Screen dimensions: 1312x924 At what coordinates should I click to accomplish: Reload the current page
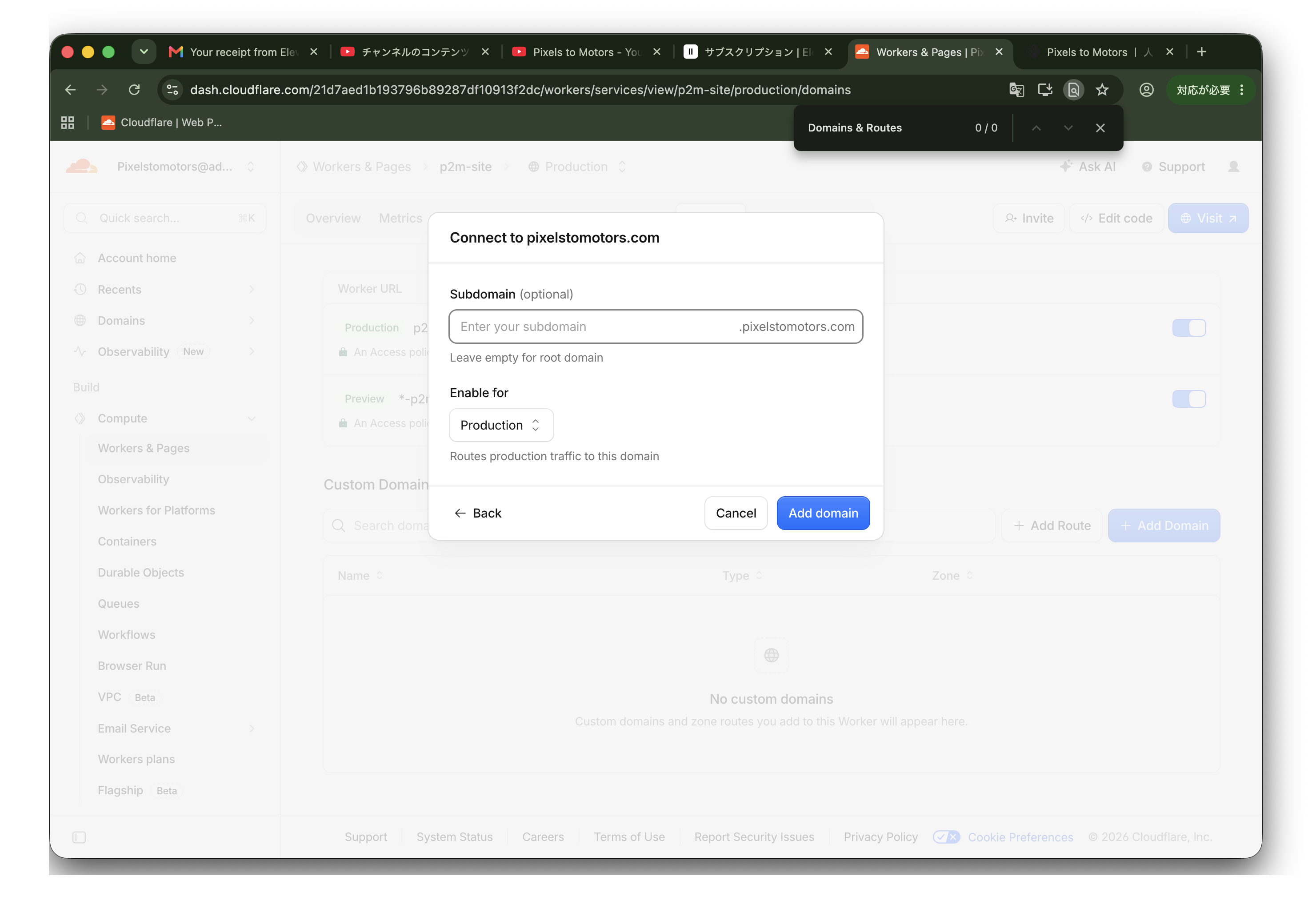pyautogui.click(x=134, y=90)
